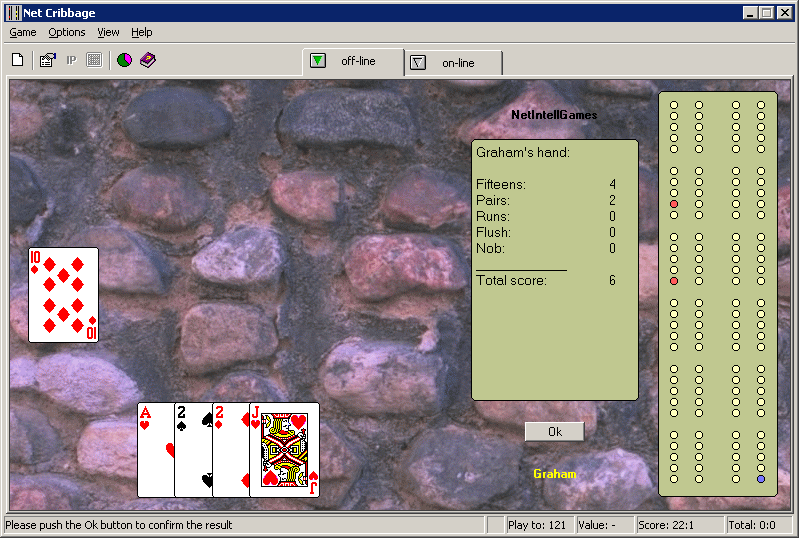This screenshot has height=538, width=799.
Task: Minimize the Net Cribbage window
Action: pos(750,13)
